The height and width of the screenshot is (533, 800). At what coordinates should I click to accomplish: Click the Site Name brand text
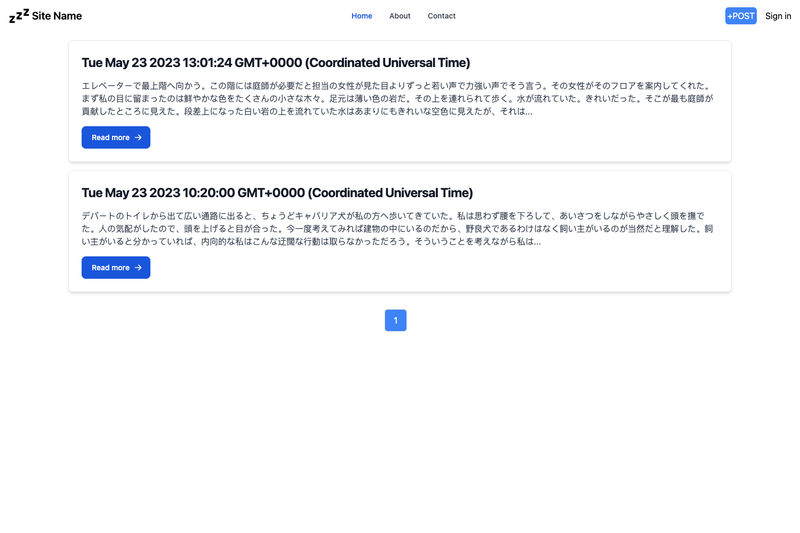pyautogui.click(x=57, y=16)
